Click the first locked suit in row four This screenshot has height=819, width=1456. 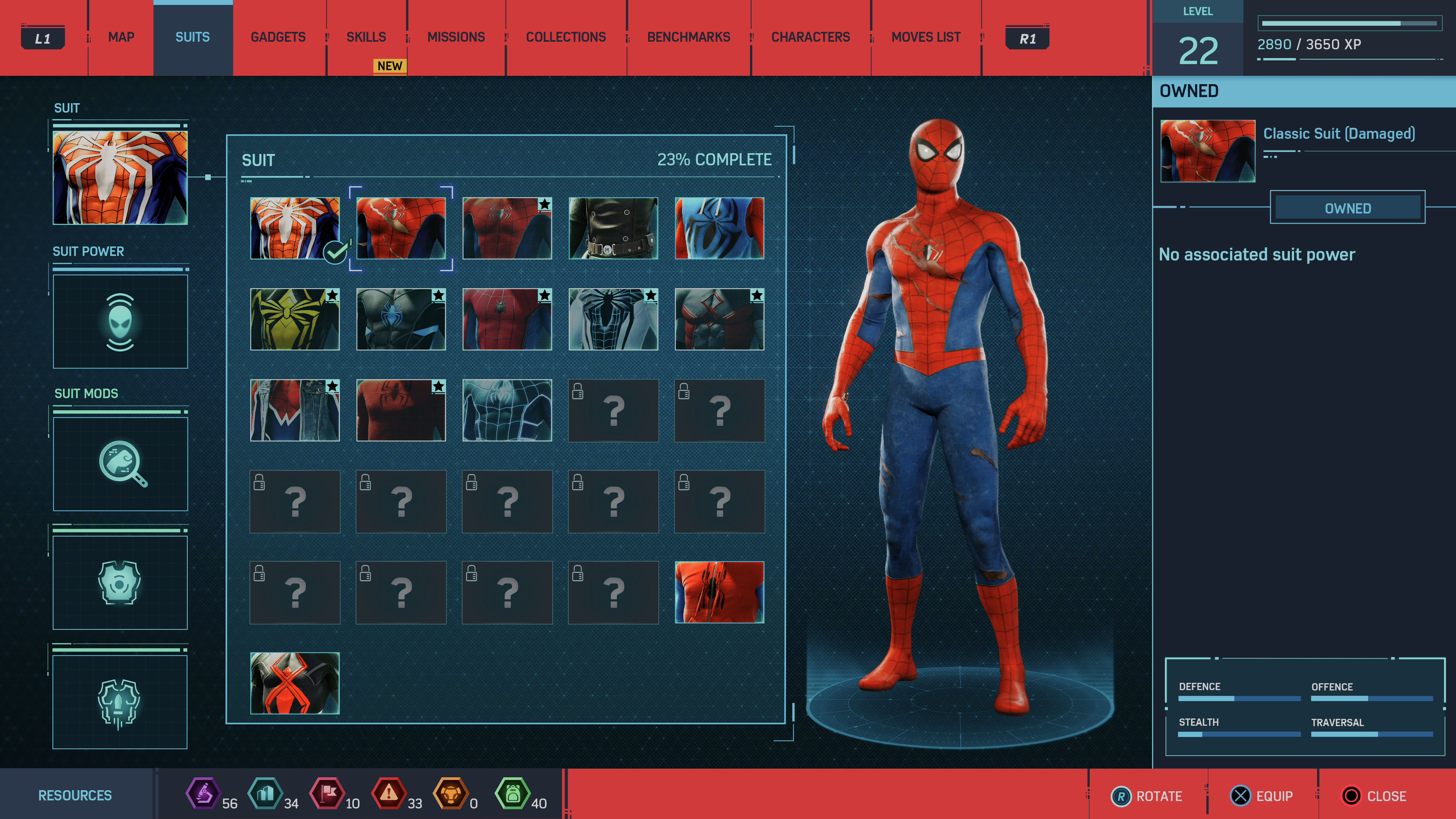click(x=295, y=501)
